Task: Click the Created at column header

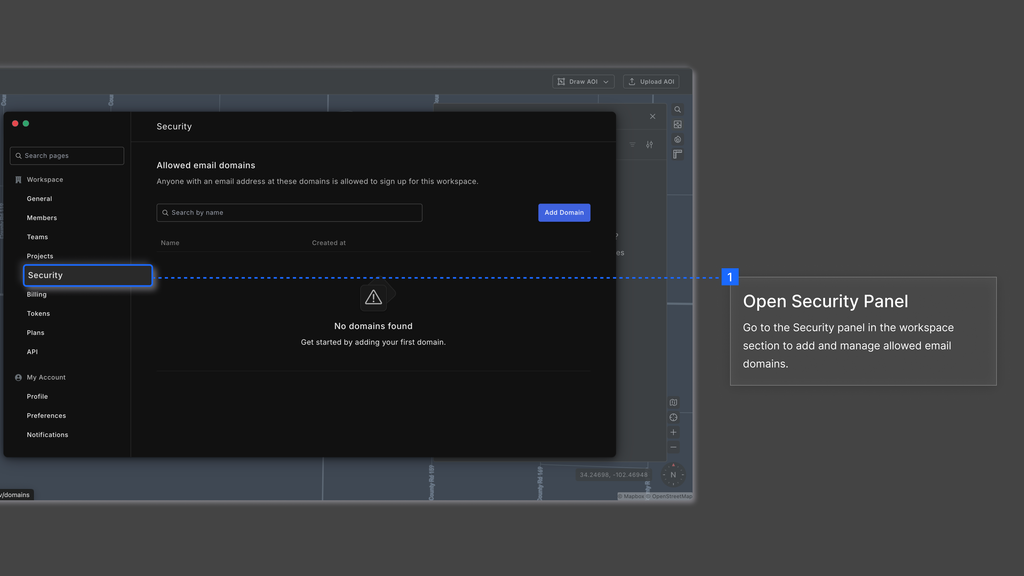Action: pos(328,243)
